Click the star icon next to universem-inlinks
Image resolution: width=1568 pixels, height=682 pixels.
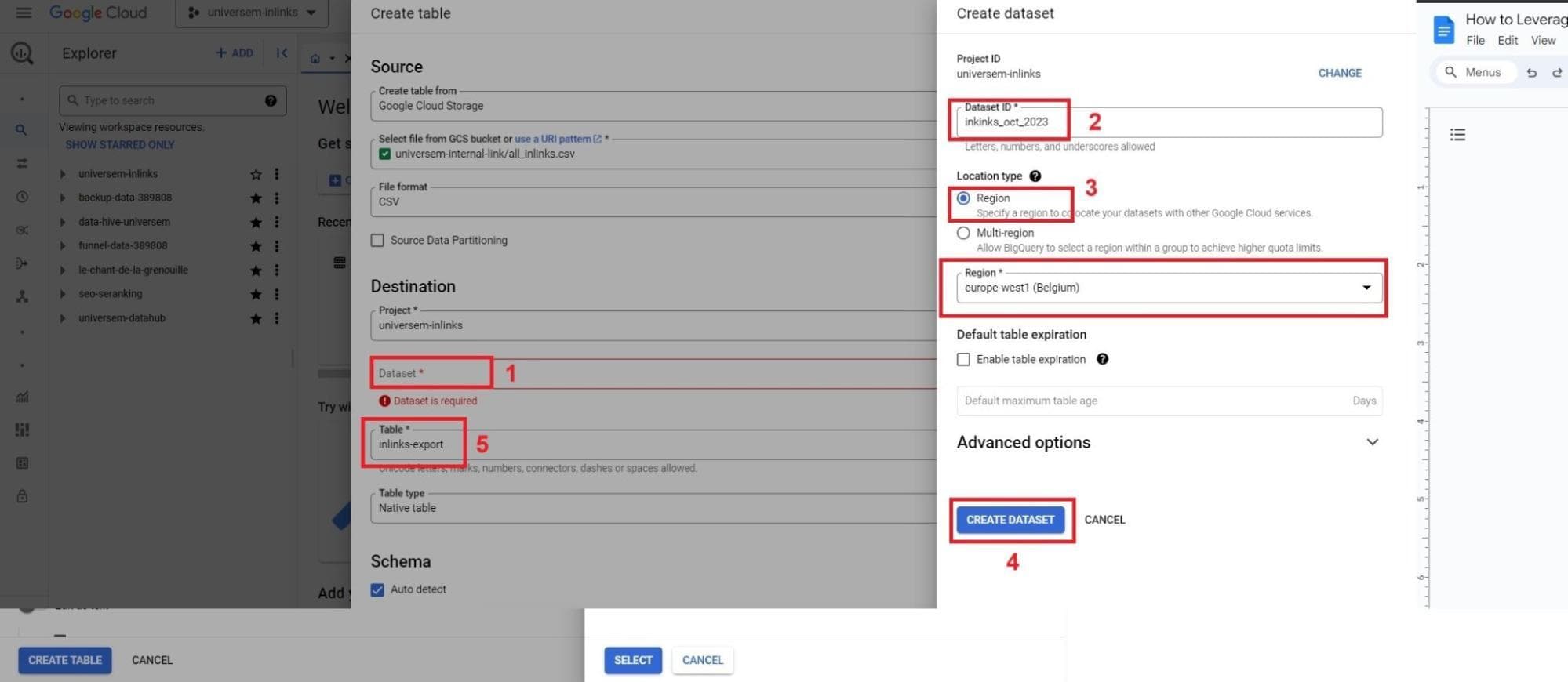[256, 174]
